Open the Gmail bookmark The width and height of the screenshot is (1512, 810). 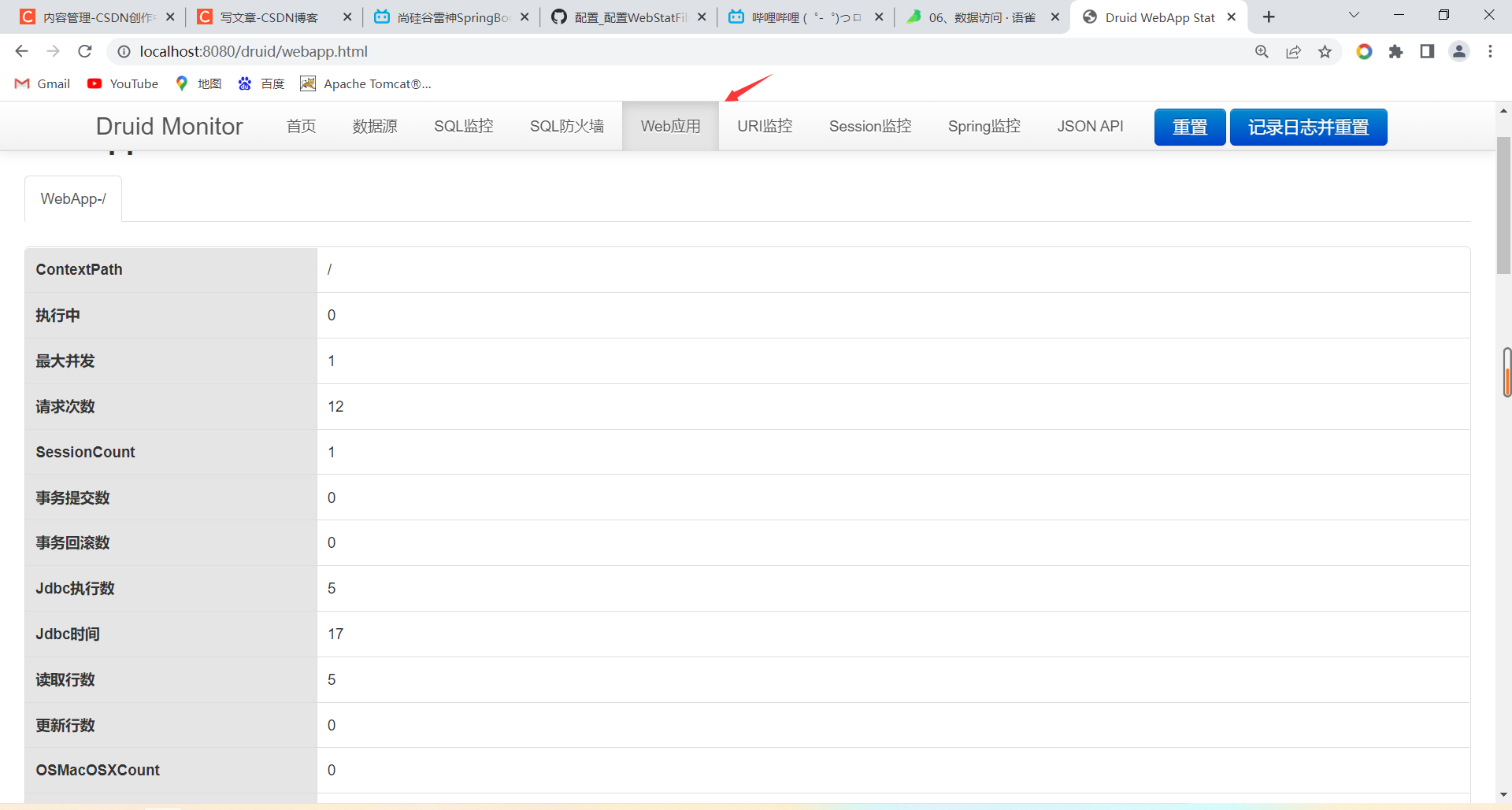[x=43, y=83]
